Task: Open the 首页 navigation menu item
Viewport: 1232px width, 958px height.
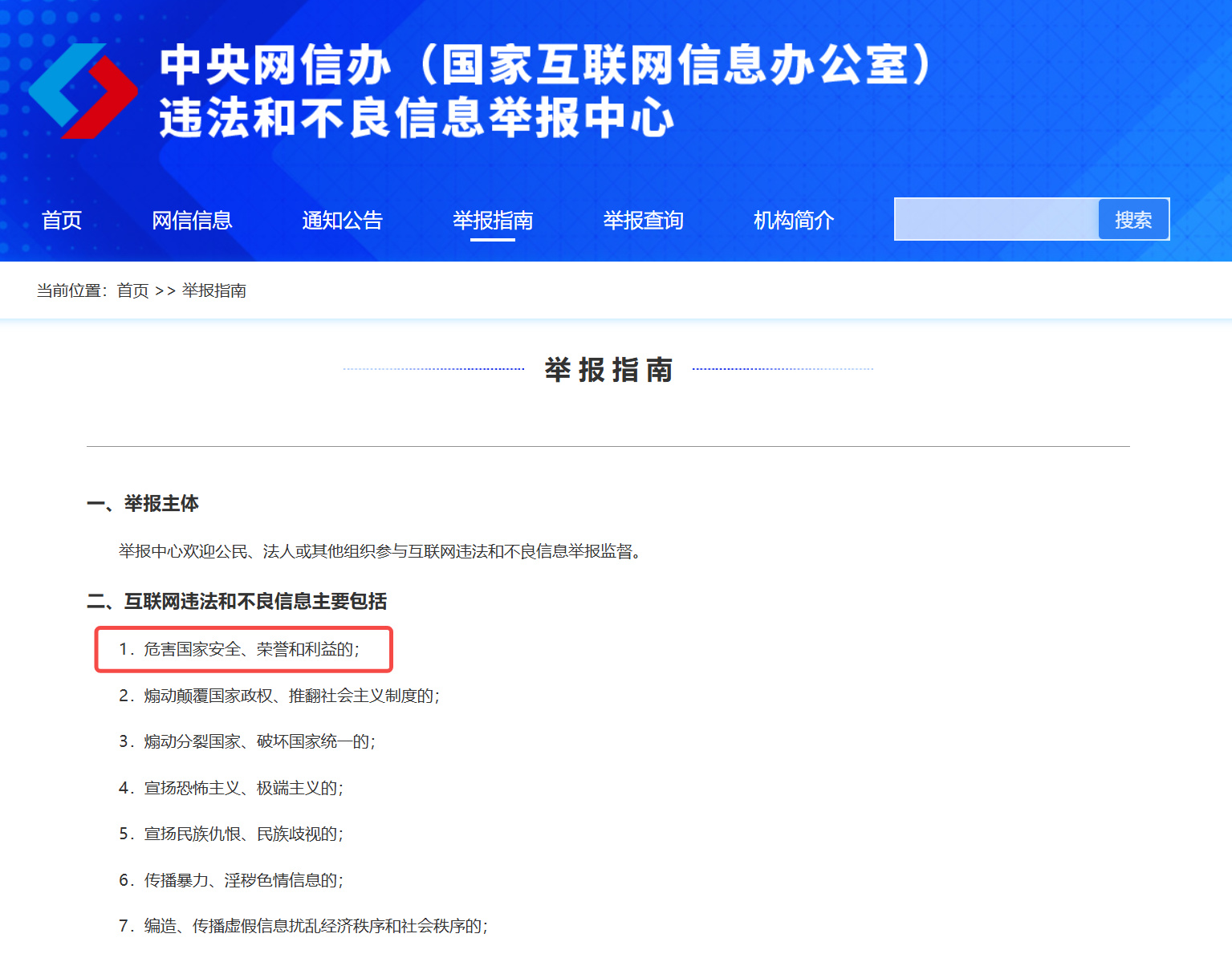Action: 62,220
